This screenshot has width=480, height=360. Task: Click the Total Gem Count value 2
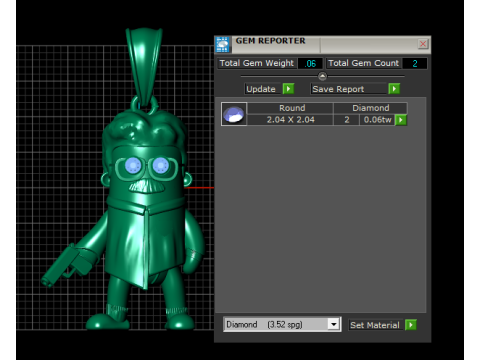point(415,63)
